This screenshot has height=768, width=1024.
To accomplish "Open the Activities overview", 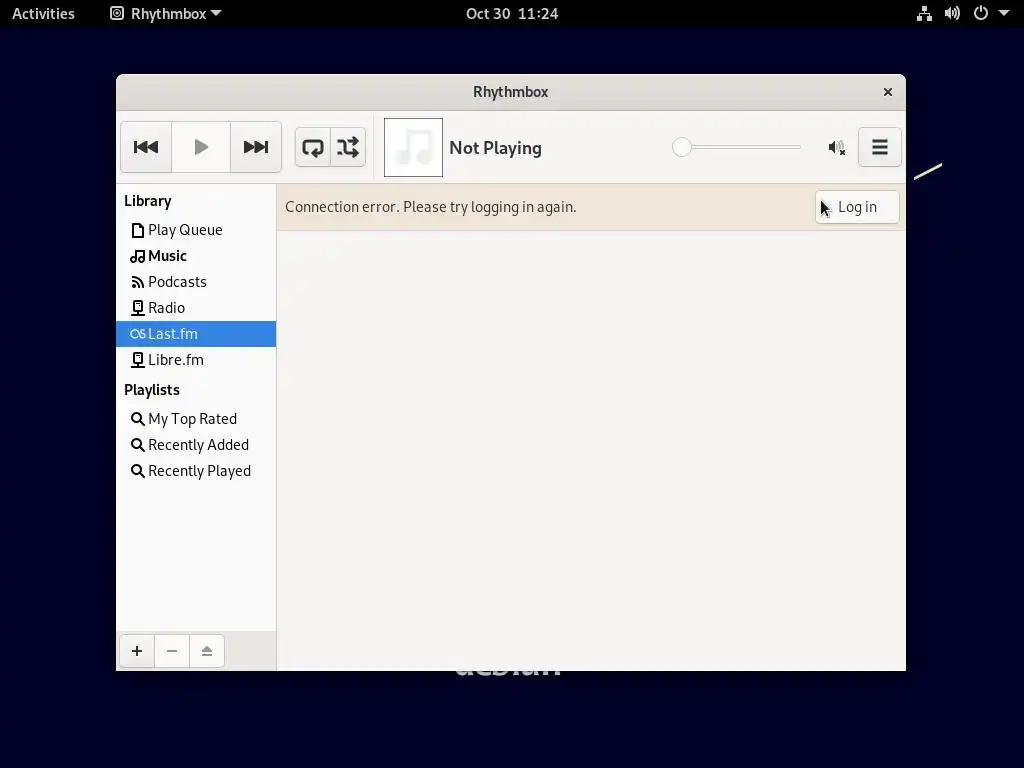I will click(43, 14).
